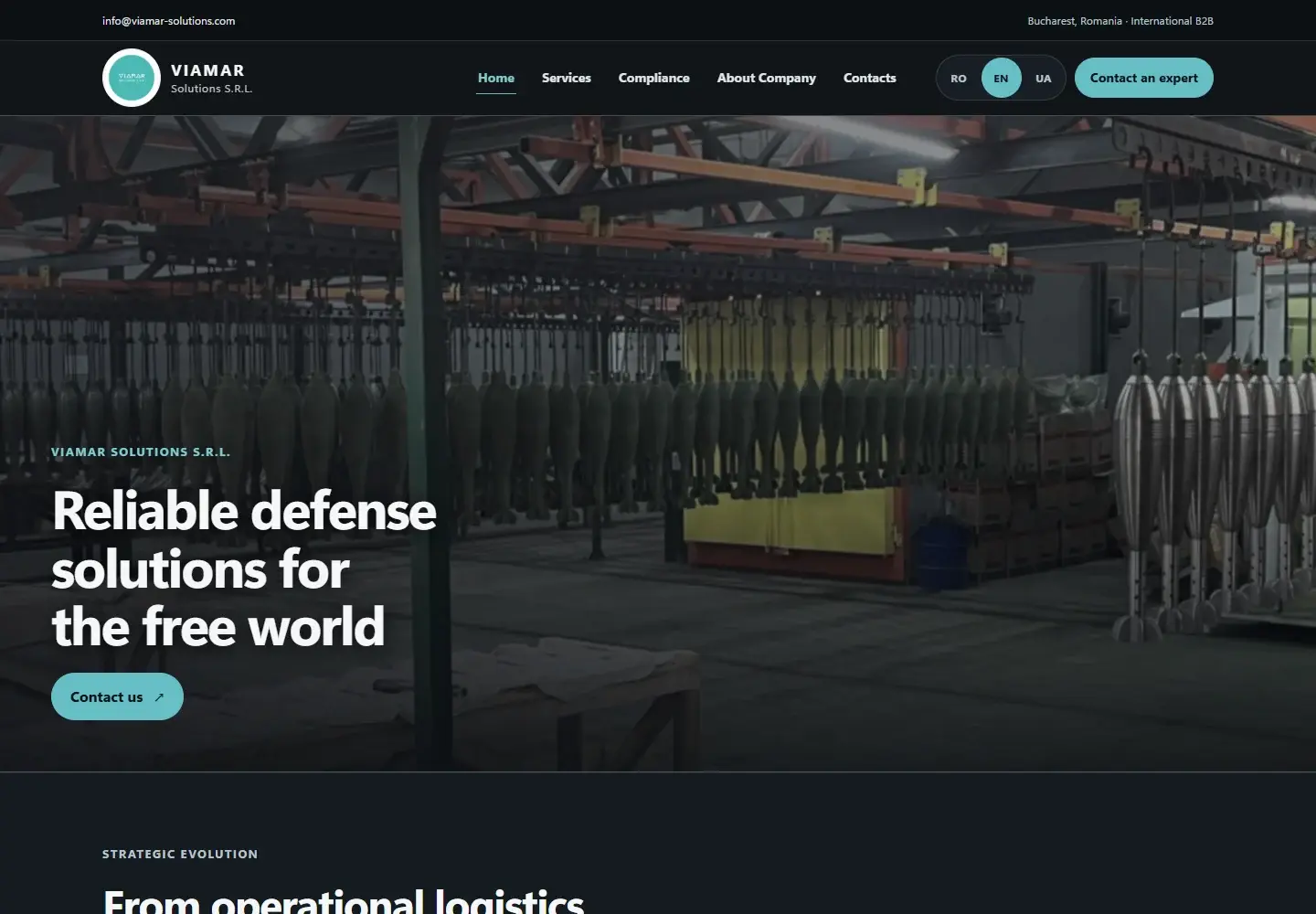Switch language to UA
This screenshot has height=914, width=1316.
coord(1044,78)
